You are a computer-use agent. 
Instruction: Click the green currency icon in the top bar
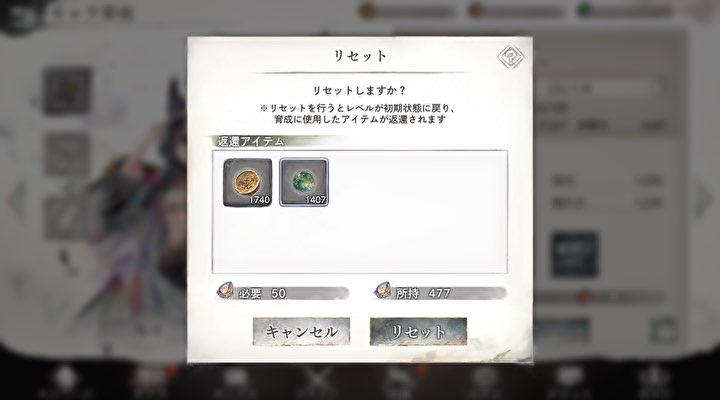tap(584, 11)
